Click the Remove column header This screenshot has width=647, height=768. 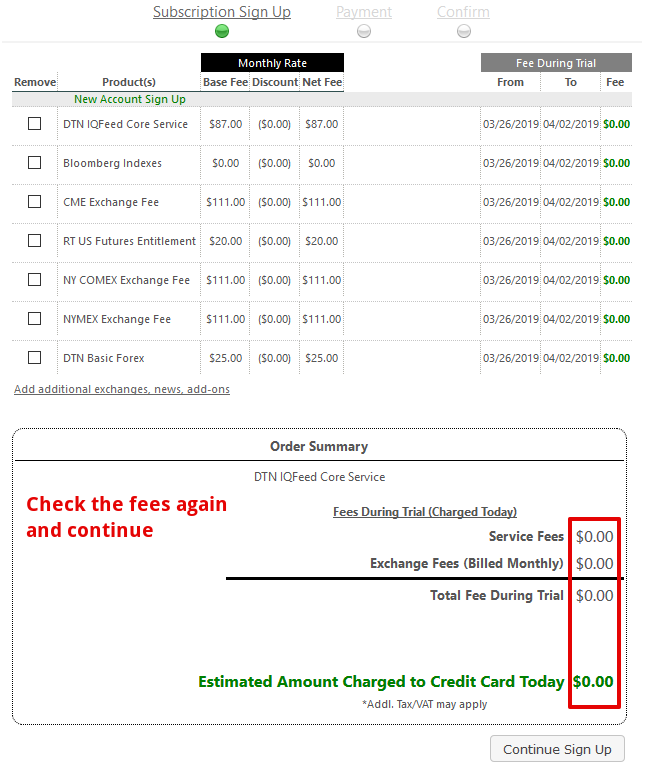35,82
